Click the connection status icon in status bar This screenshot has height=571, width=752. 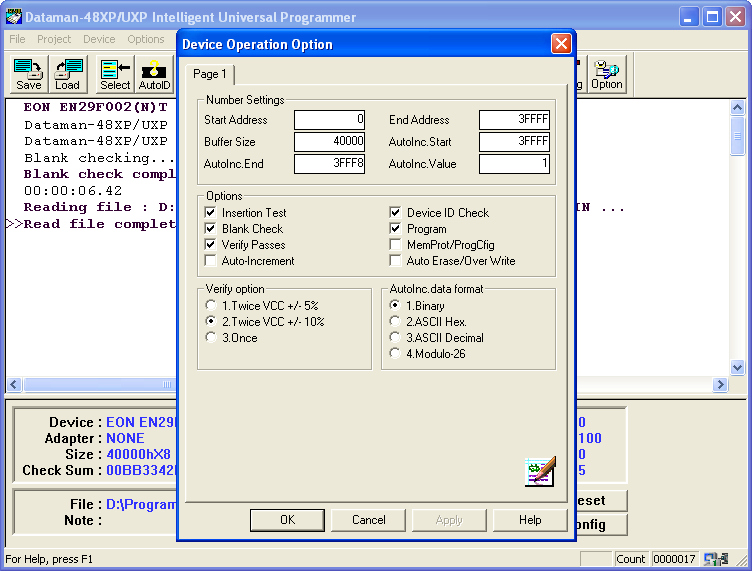coord(715,559)
